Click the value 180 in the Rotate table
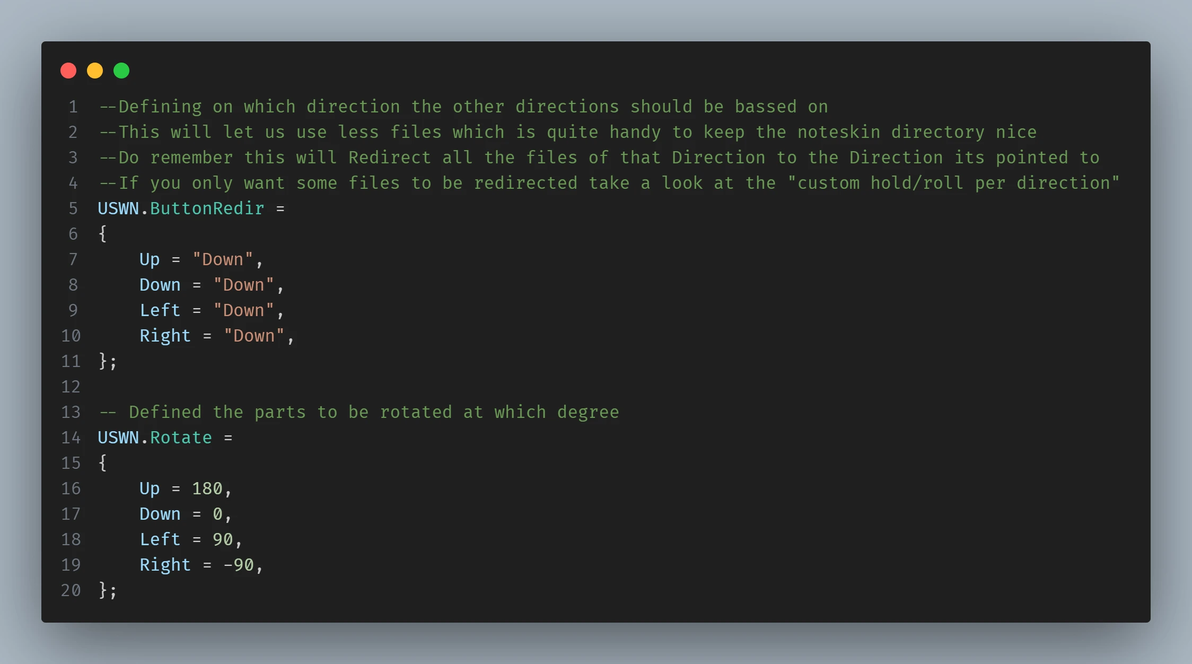 point(207,489)
